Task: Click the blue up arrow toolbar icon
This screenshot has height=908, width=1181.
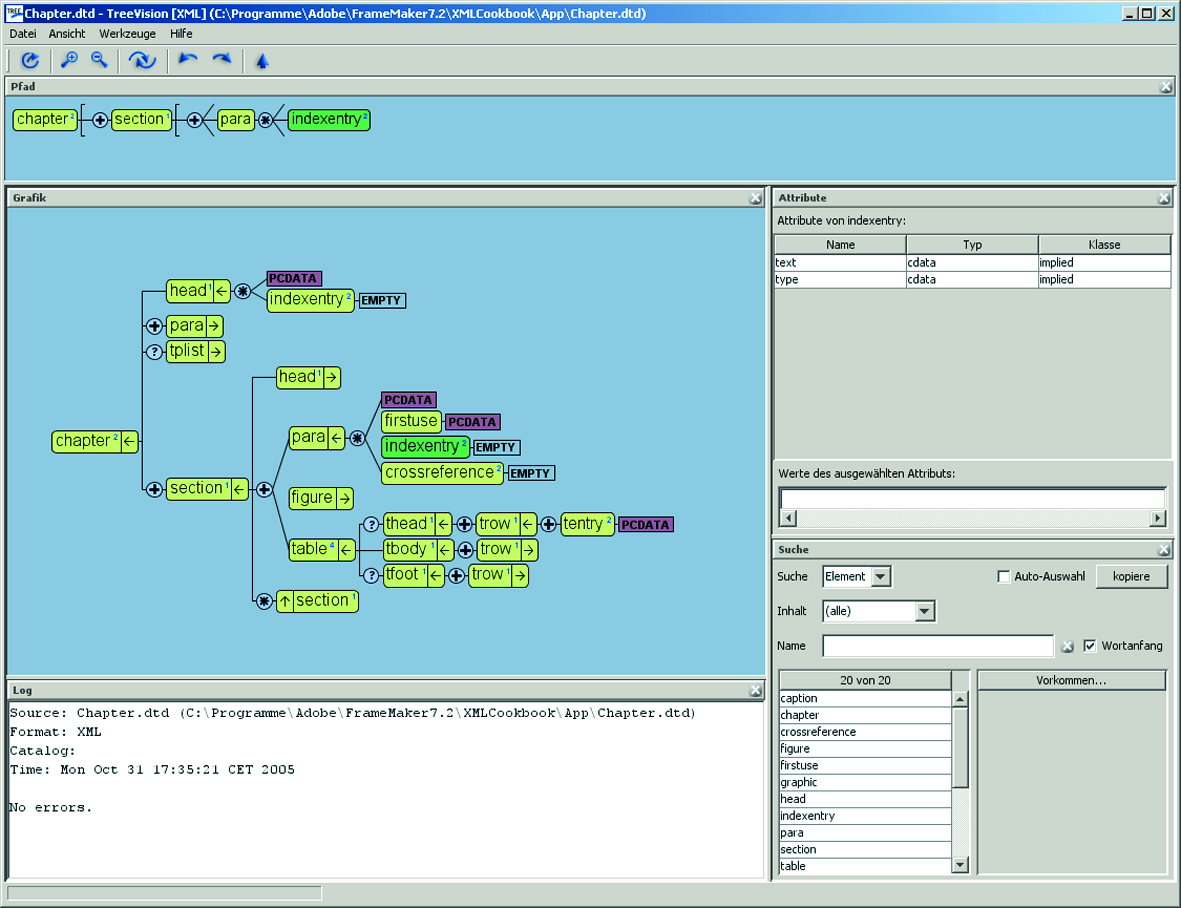Action: click(x=262, y=61)
